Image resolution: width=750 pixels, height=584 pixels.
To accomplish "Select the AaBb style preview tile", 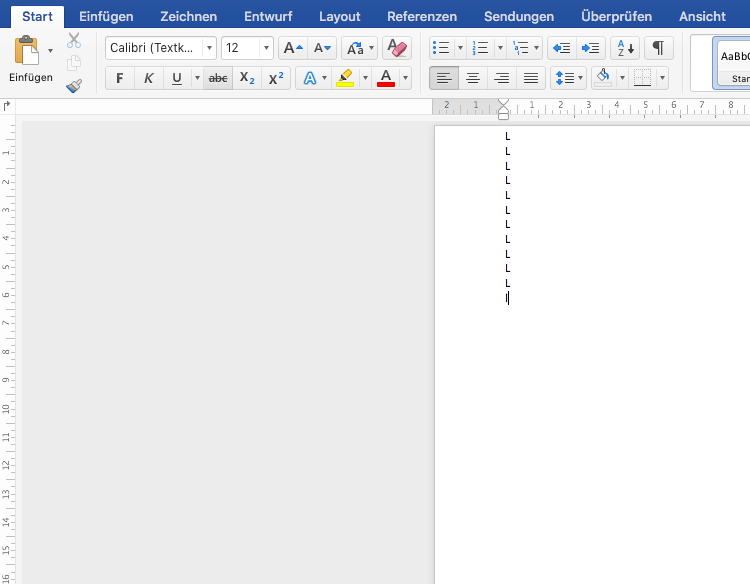I will [732, 63].
